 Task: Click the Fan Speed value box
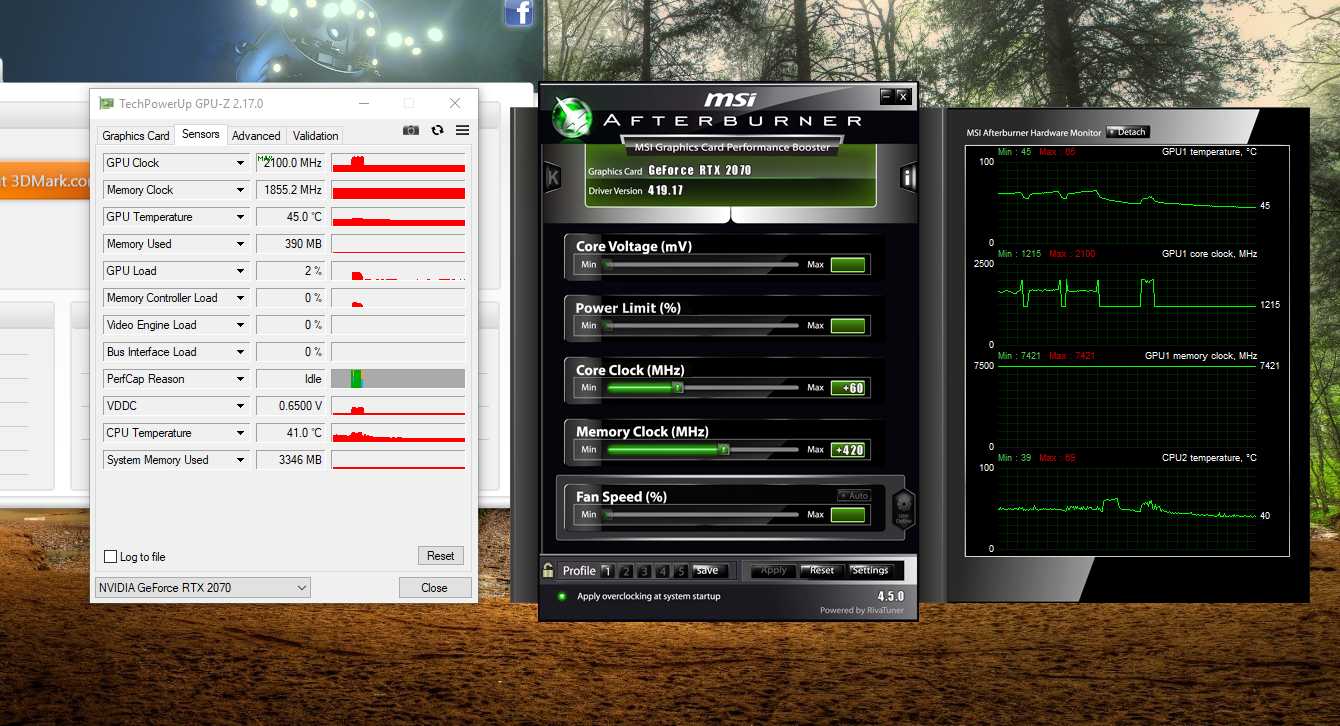coord(848,515)
